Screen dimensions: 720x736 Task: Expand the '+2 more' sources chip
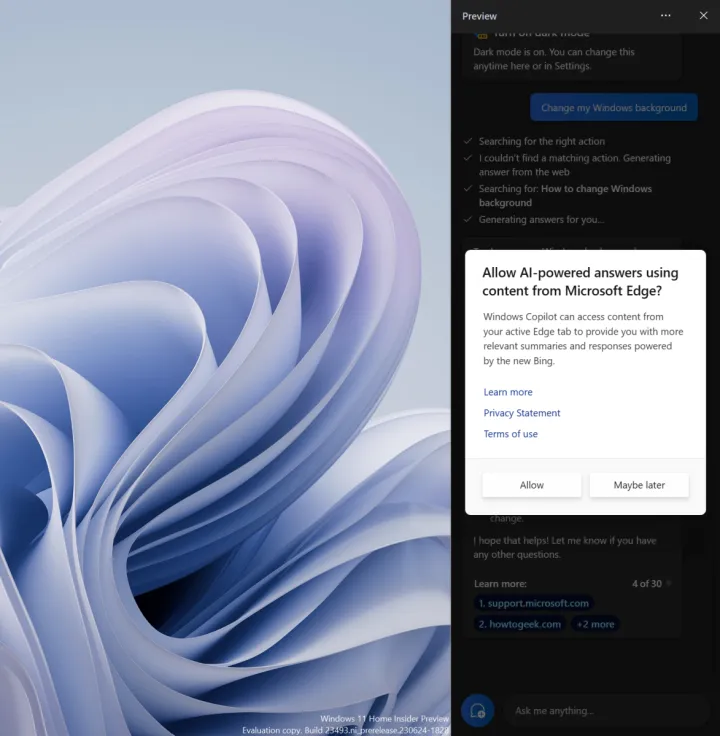click(x=596, y=624)
